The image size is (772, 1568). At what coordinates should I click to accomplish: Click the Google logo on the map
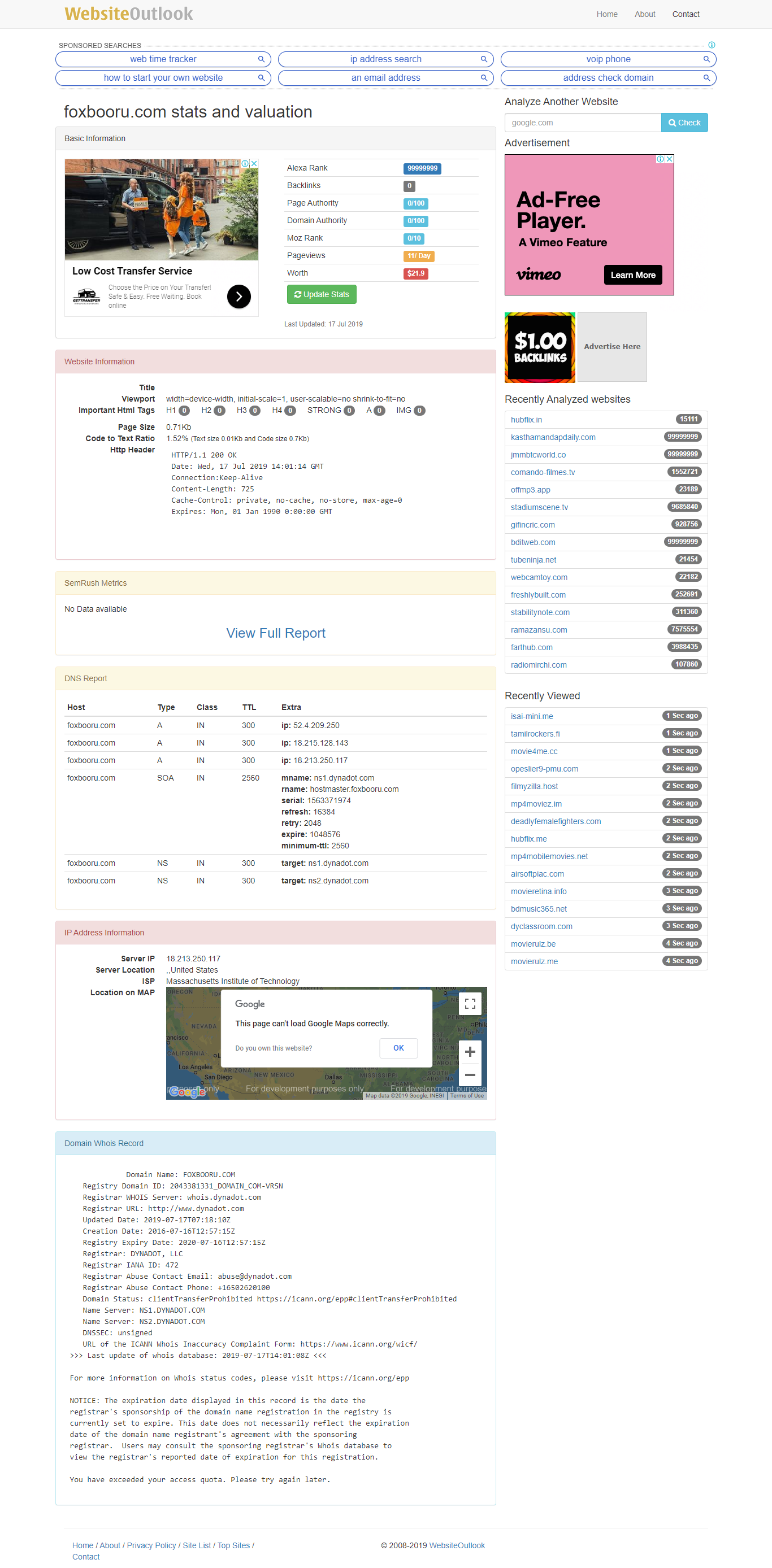[188, 1091]
